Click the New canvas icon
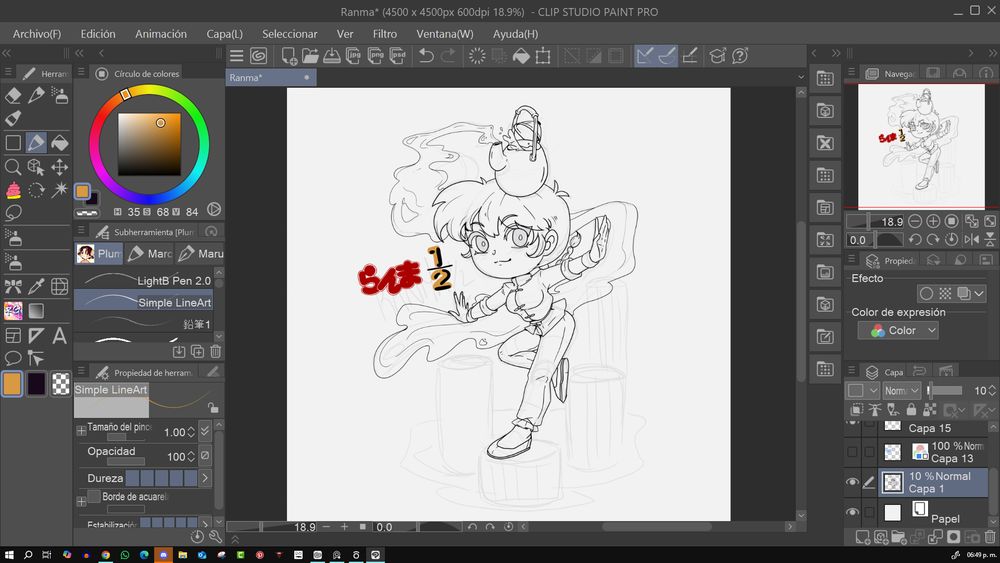This screenshot has width=1000, height=563. (x=289, y=56)
